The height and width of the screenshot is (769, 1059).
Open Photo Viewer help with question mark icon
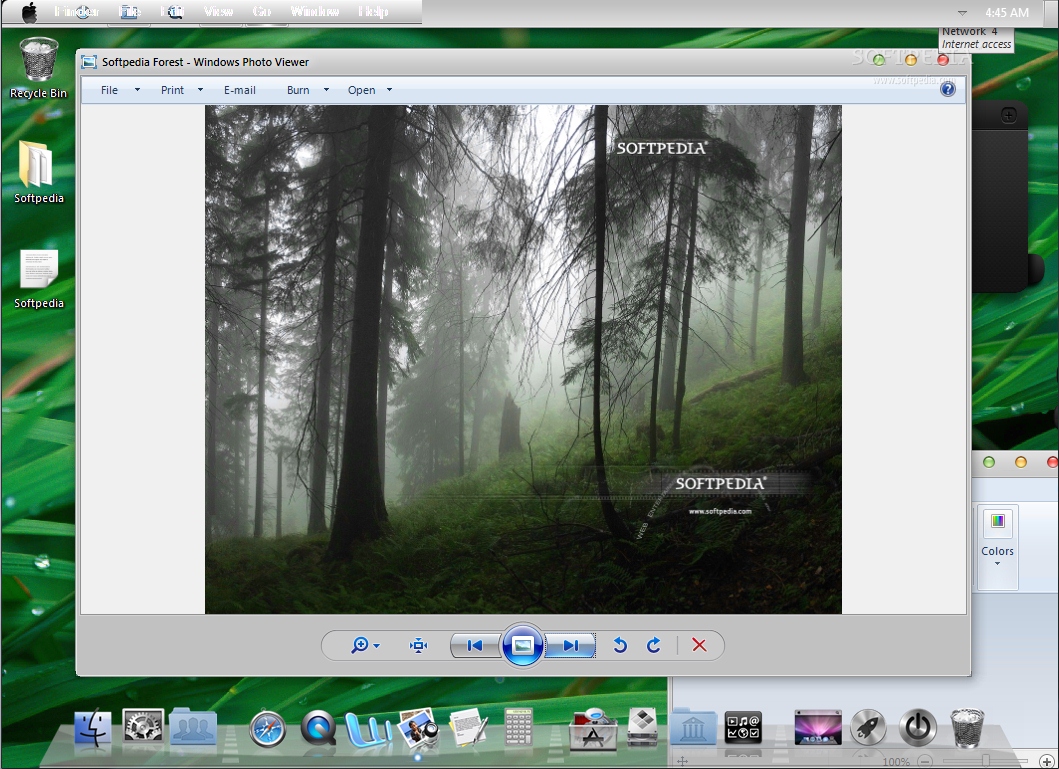[948, 89]
